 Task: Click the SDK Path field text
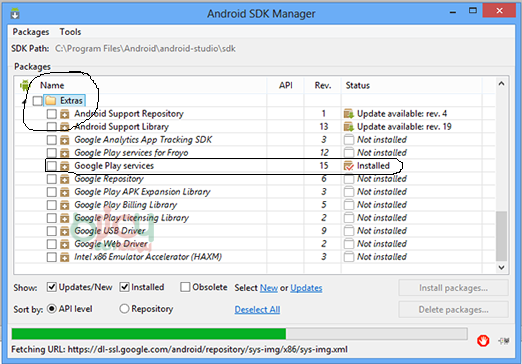145,49
